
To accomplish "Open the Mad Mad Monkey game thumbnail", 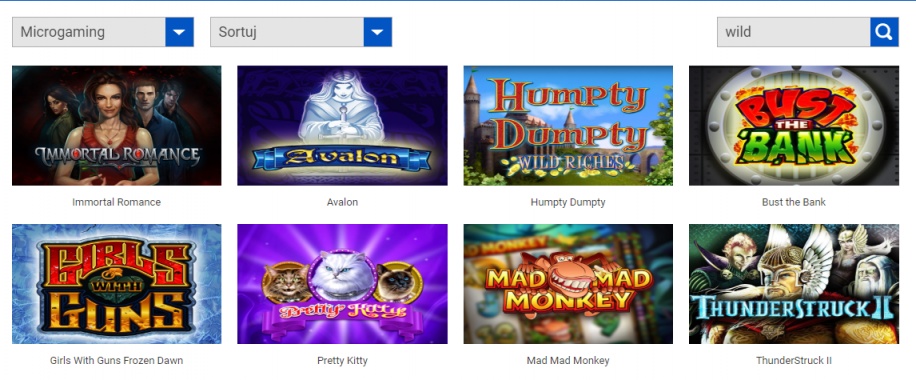I will click(568, 284).
